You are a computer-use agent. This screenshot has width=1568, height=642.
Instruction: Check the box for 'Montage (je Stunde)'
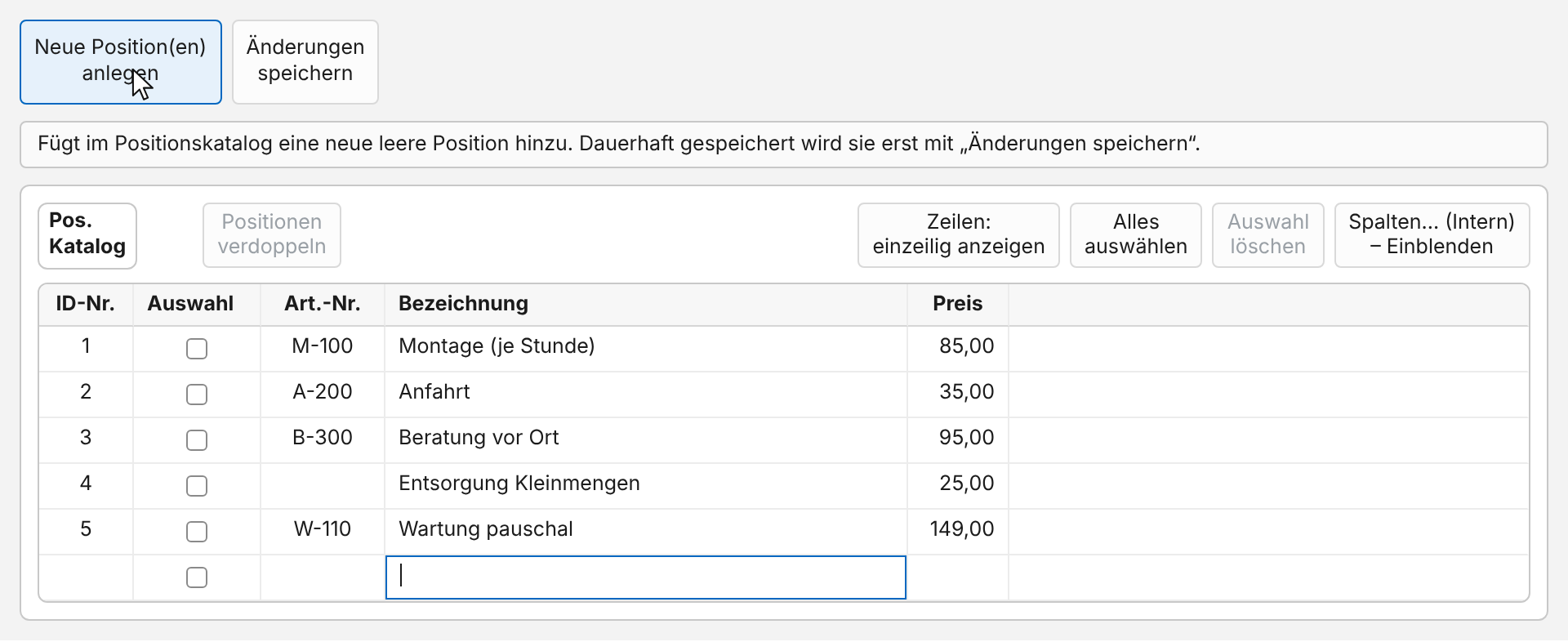[197, 349]
